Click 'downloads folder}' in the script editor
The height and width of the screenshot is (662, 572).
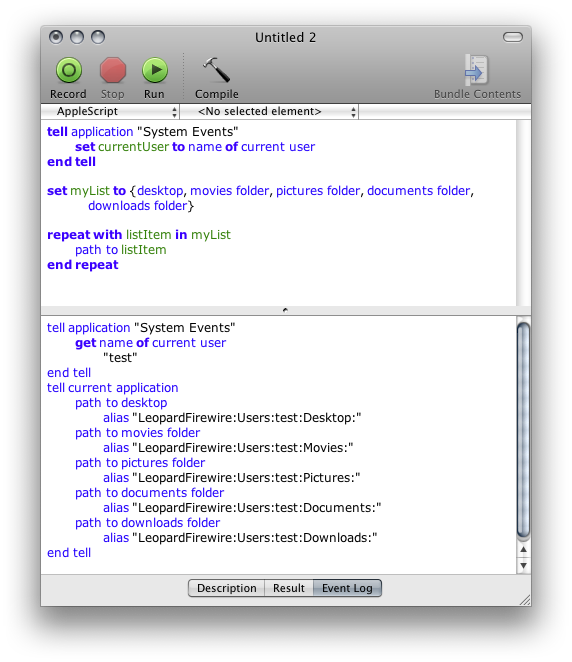point(141,206)
